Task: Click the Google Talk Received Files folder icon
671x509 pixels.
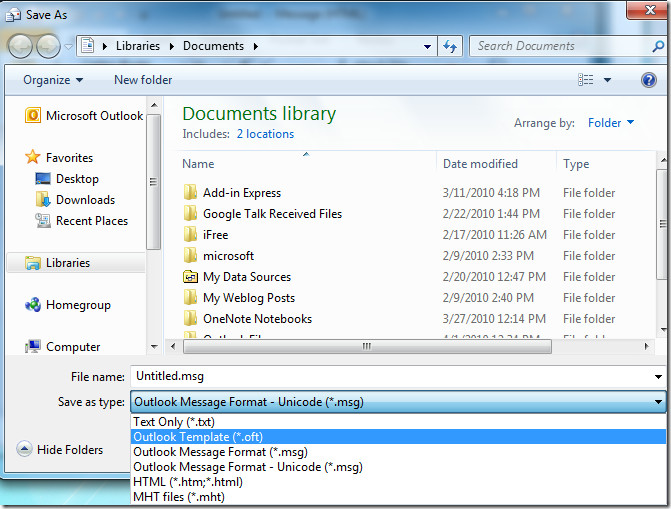Action: pos(190,214)
